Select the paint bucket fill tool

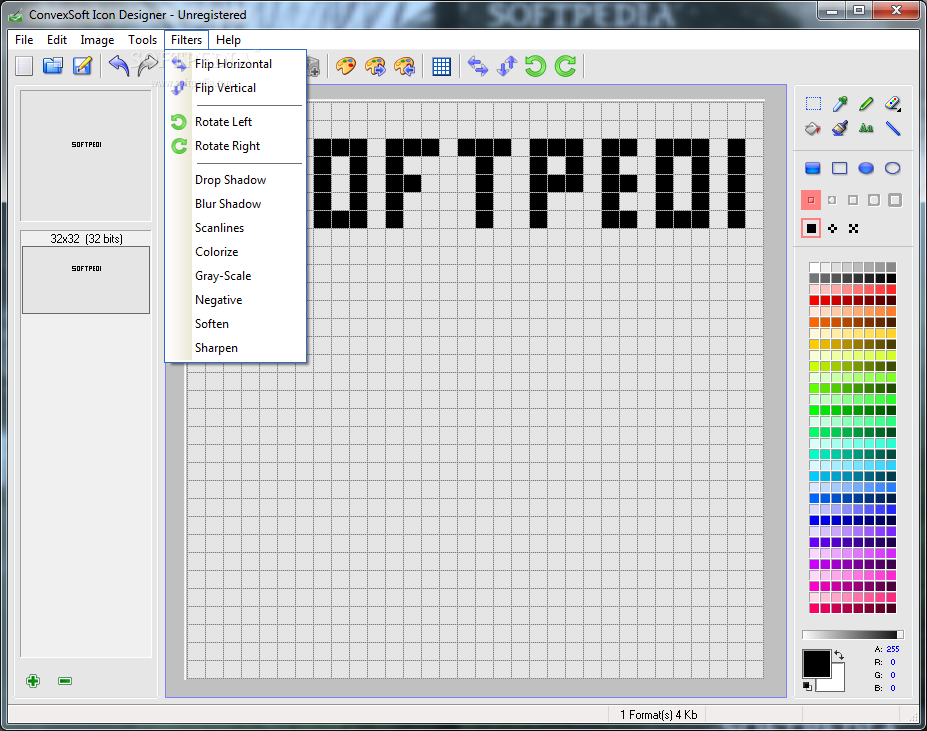pyautogui.click(x=813, y=128)
